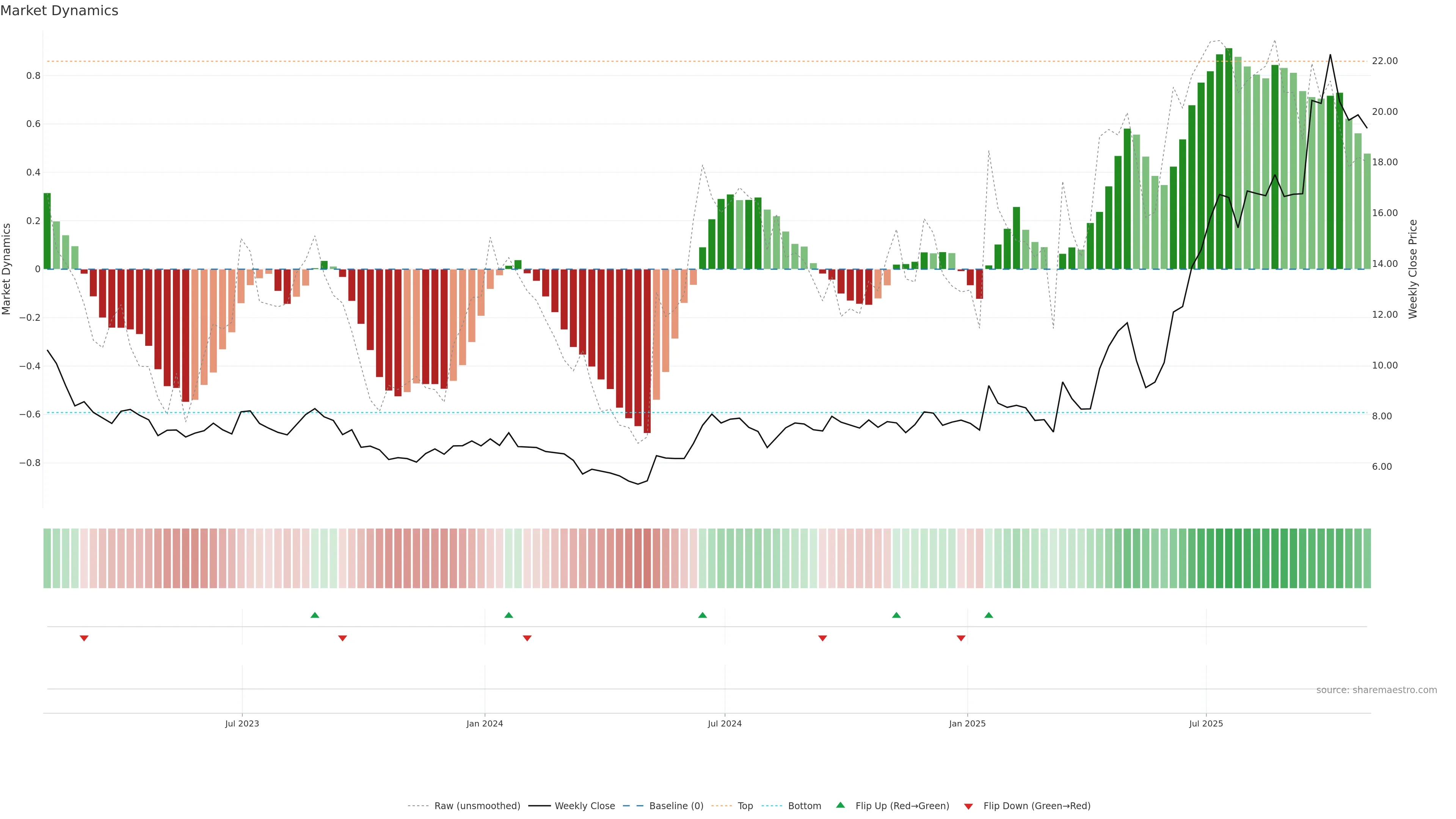Click the green Flip Up triangle legend icon
1456x819 pixels.
841,805
